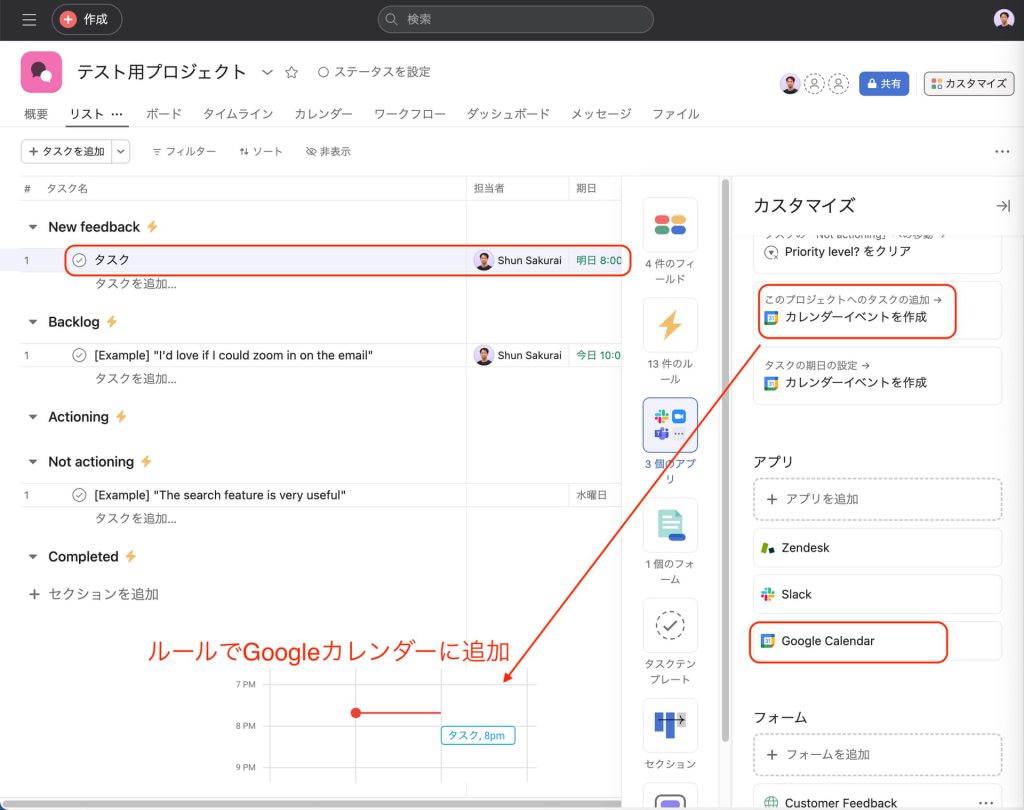Click the pink project color icon
The height and width of the screenshot is (810, 1024).
(41, 72)
